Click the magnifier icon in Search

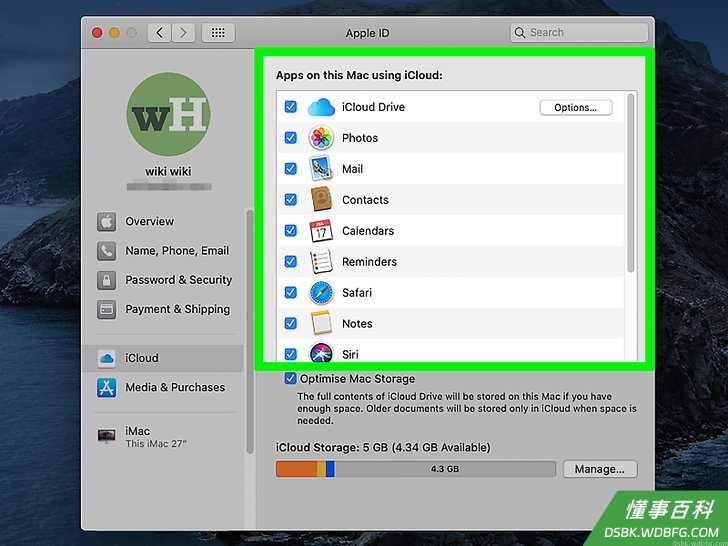tap(520, 33)
